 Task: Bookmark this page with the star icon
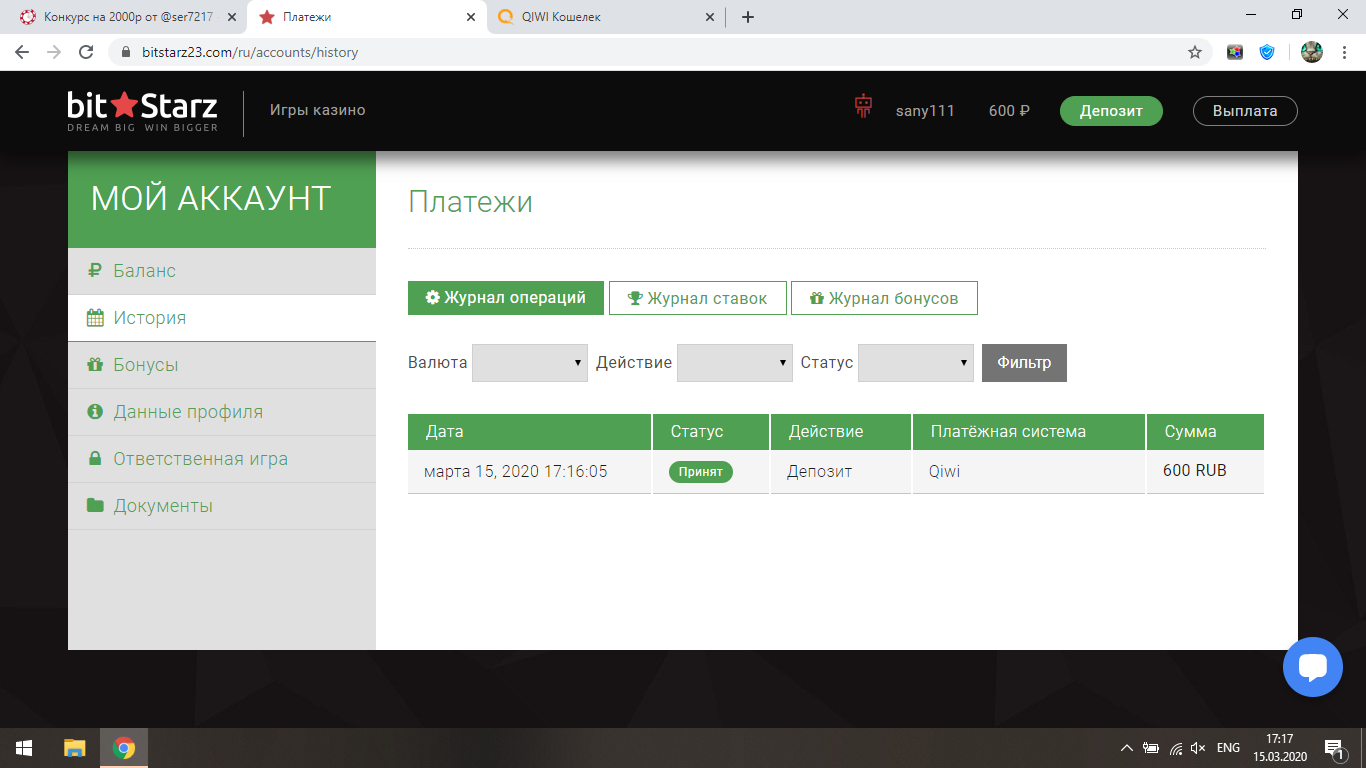1195,52
